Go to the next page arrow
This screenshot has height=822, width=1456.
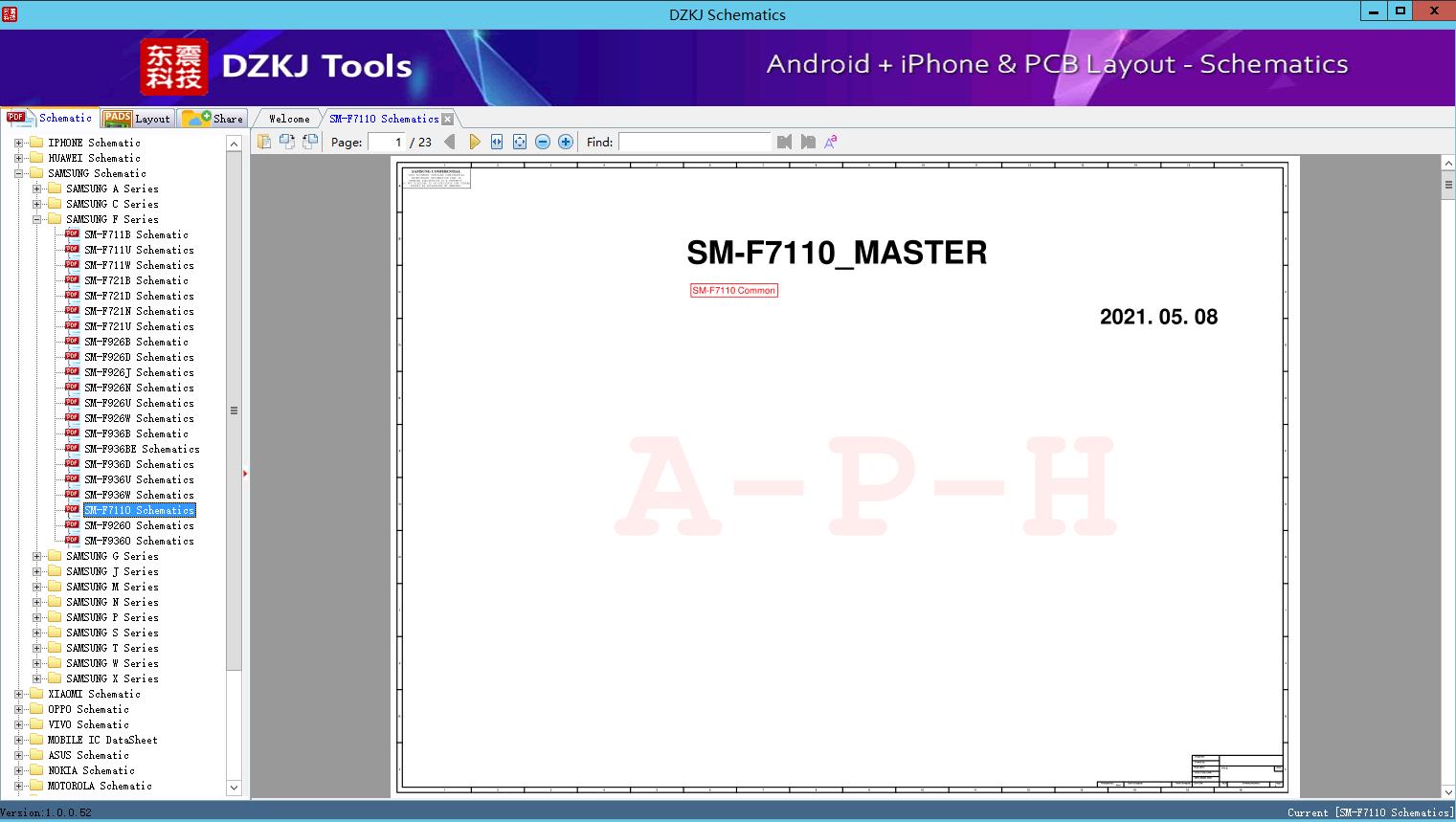(x=474, y=142)
